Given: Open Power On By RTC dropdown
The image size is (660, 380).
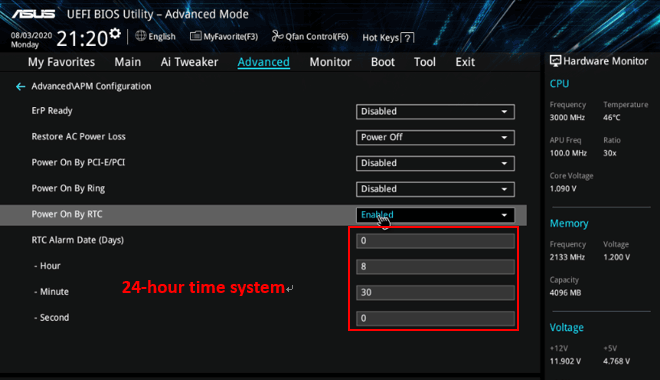Looking at the screenshot, I should click(x=435, y=215).
